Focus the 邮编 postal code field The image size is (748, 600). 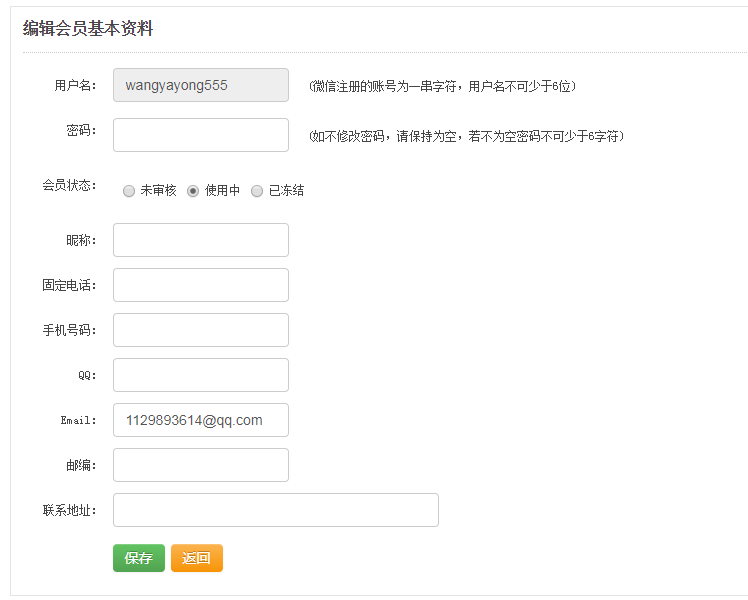tap(201, 465)
